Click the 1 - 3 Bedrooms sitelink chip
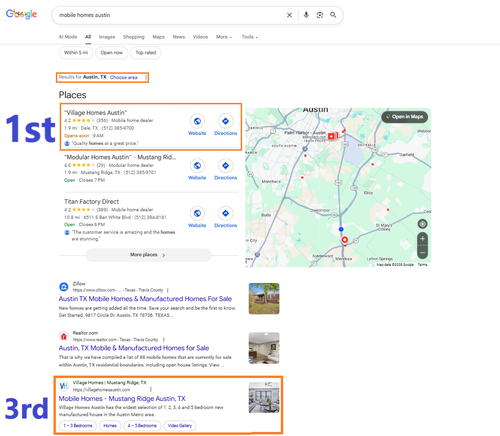This screenshot has height=436, width=500. tap(78, 426)
